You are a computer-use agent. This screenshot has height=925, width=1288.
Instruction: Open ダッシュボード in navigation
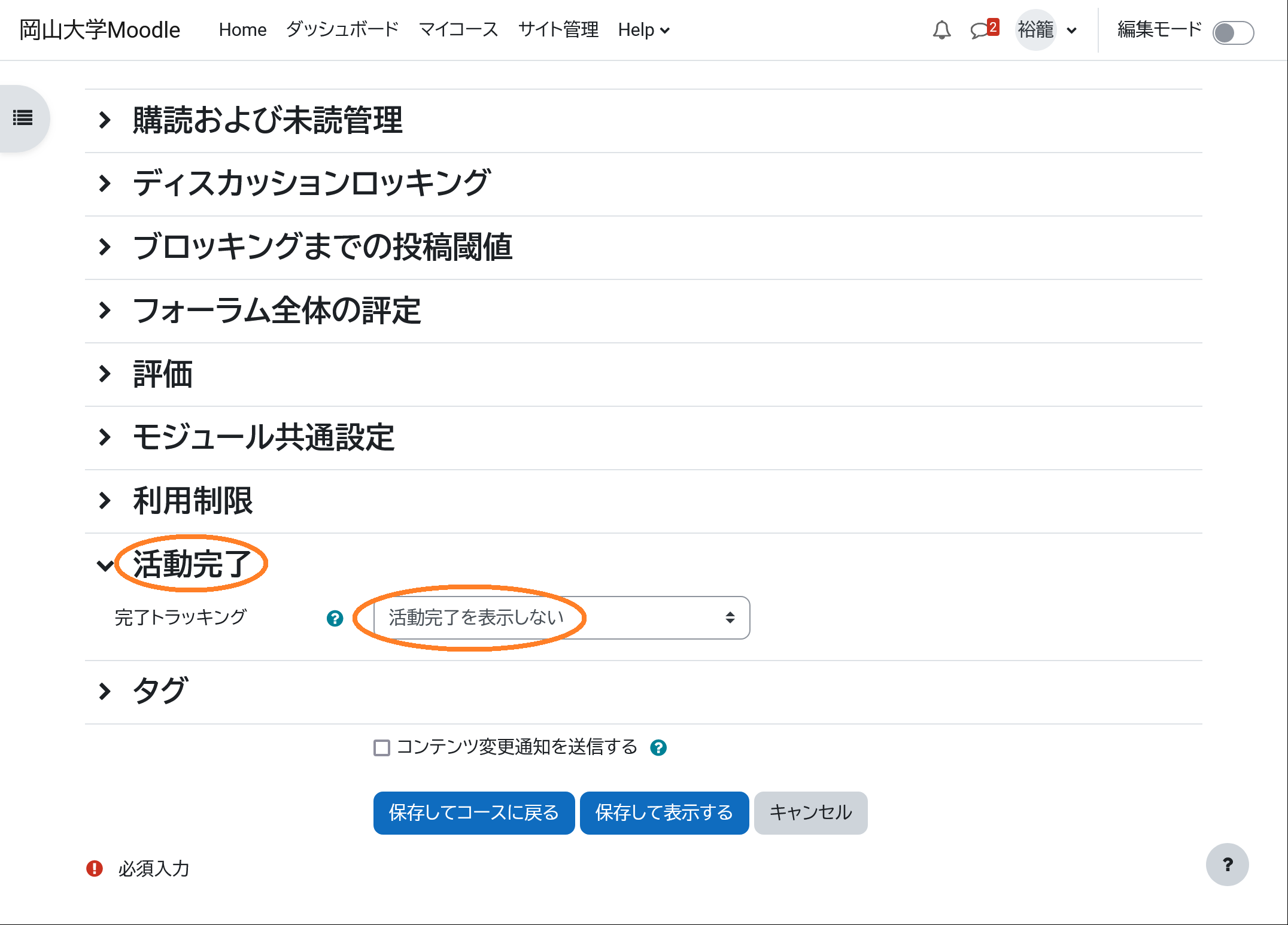342,30
